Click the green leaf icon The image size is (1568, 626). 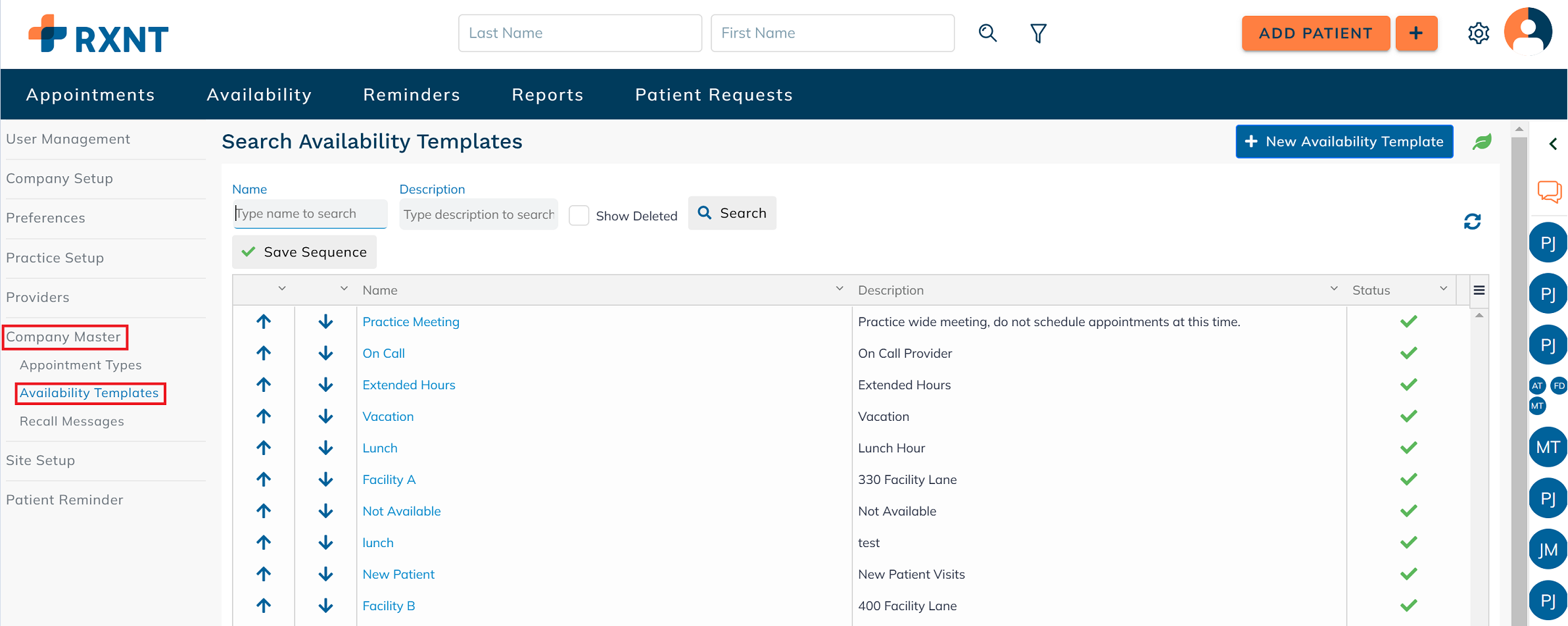pos(1482,141)
